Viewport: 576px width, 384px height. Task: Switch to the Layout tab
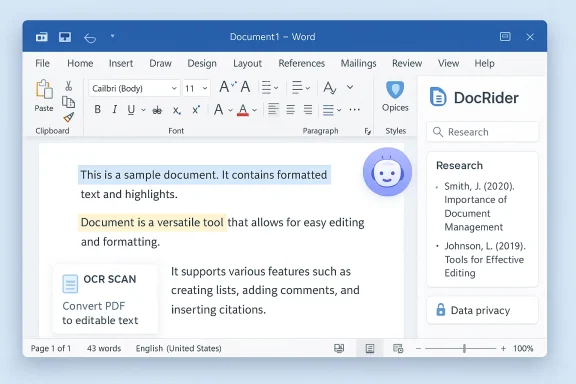(248, 63)
